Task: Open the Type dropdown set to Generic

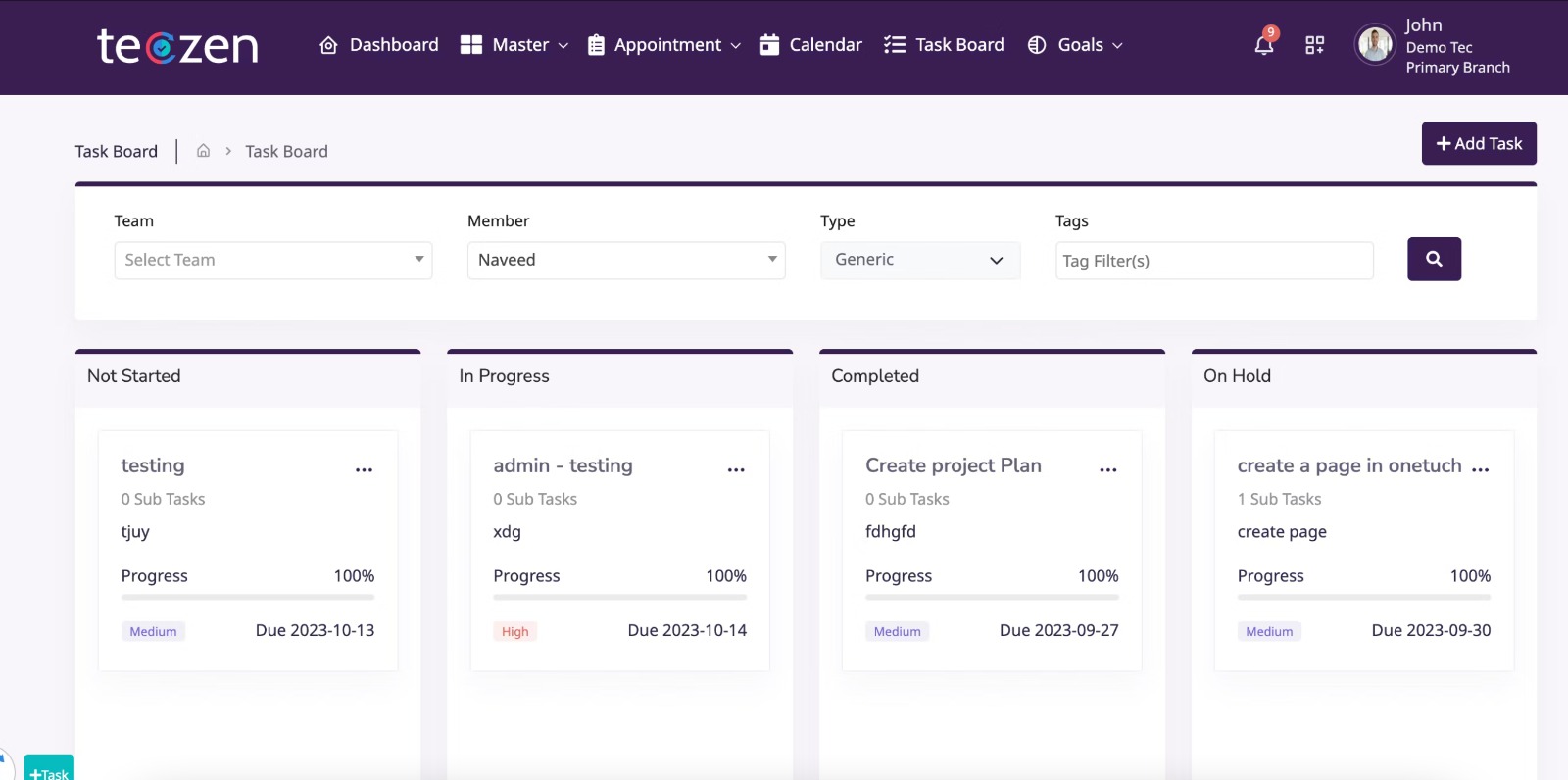Action: (919, 260)
